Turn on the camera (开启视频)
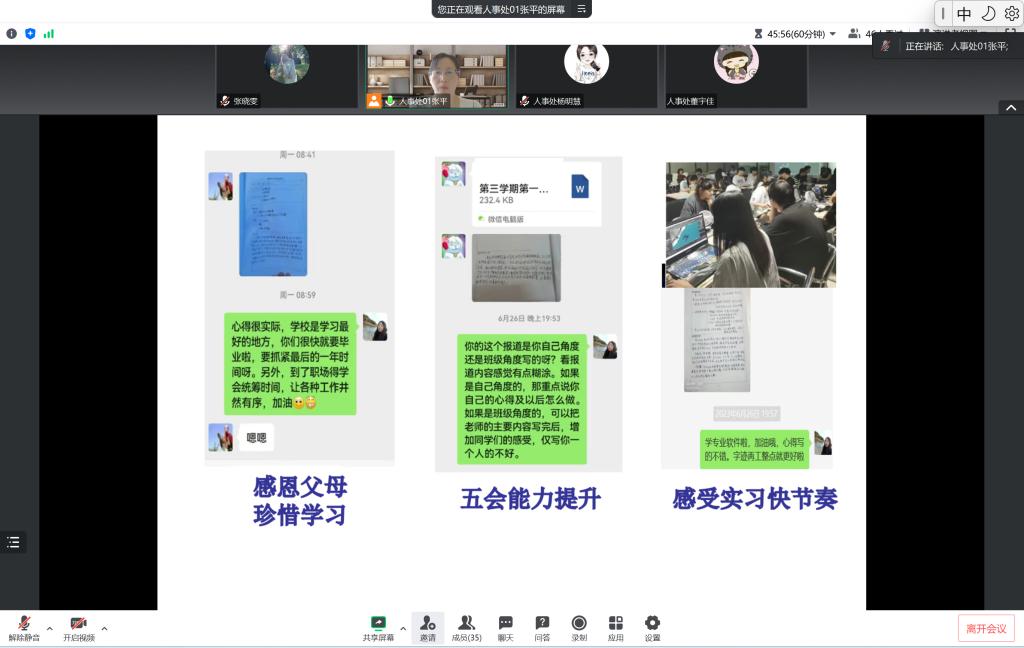1024x648 pixels. [x=78, y=627]
